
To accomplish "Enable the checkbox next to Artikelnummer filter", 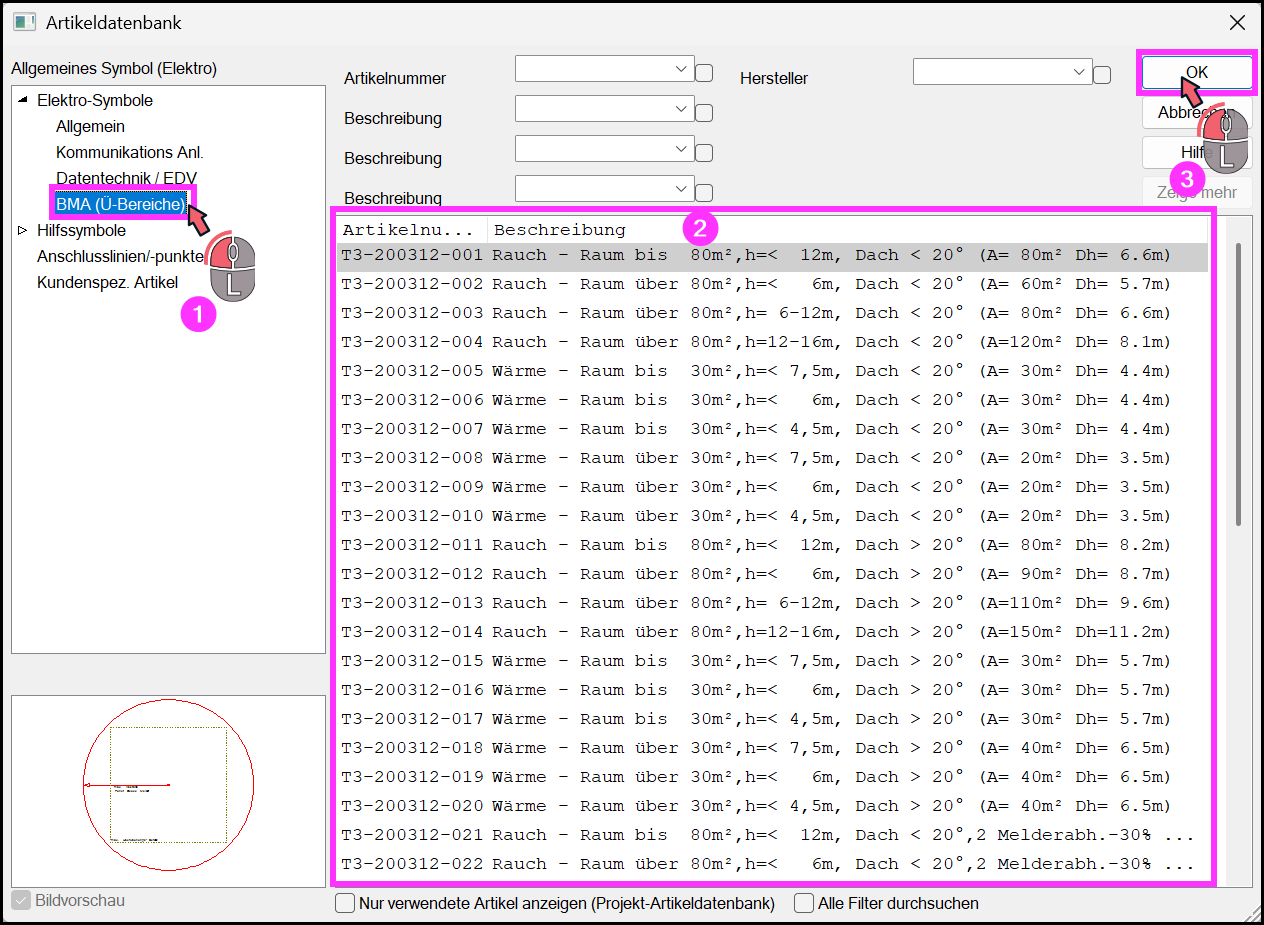I will 704,73.
